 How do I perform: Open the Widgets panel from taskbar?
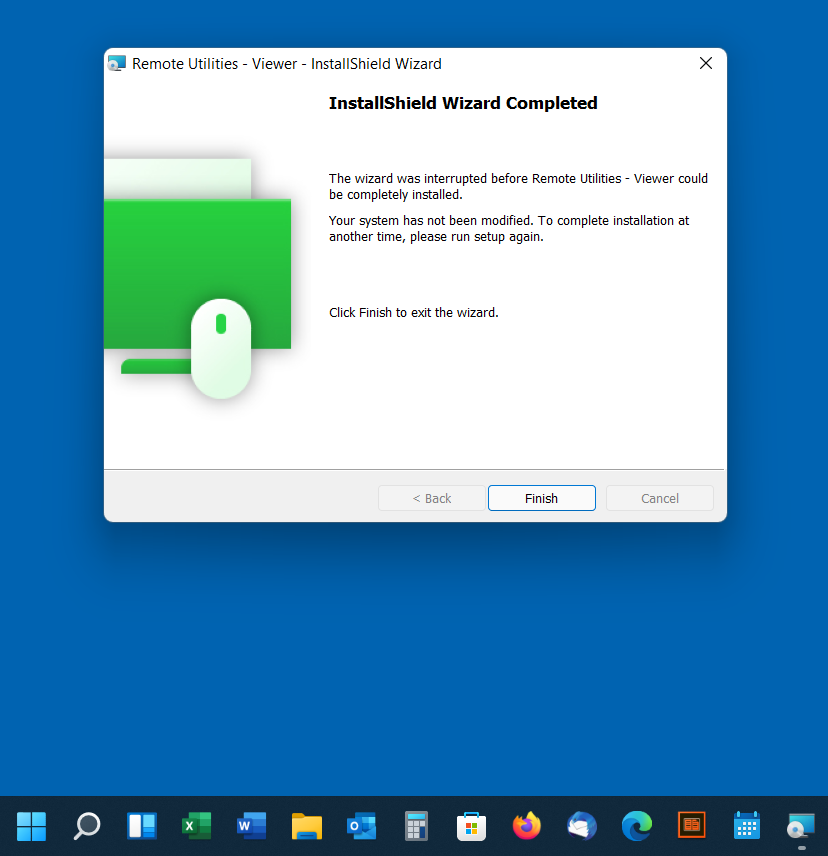click(x=142, y=826)
